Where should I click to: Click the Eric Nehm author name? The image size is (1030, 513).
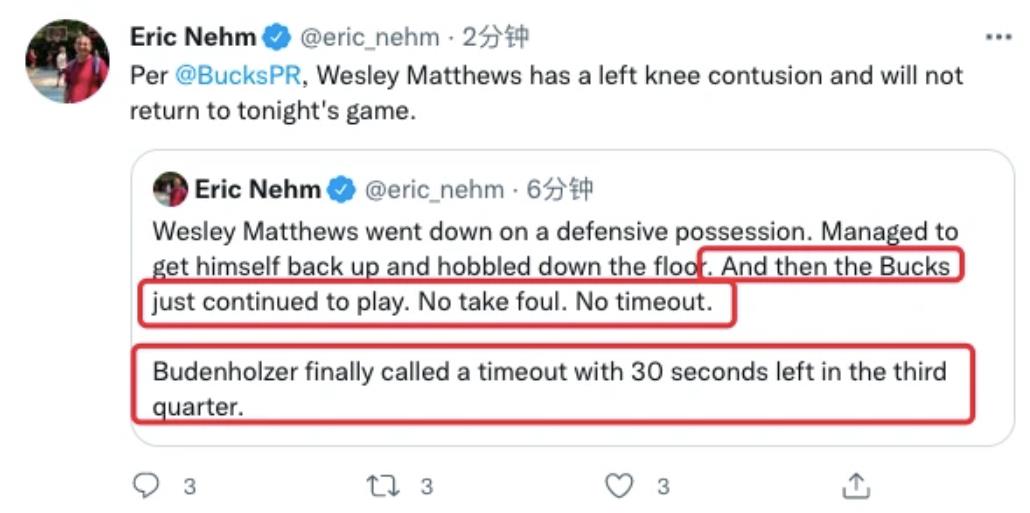coord(193,38)
